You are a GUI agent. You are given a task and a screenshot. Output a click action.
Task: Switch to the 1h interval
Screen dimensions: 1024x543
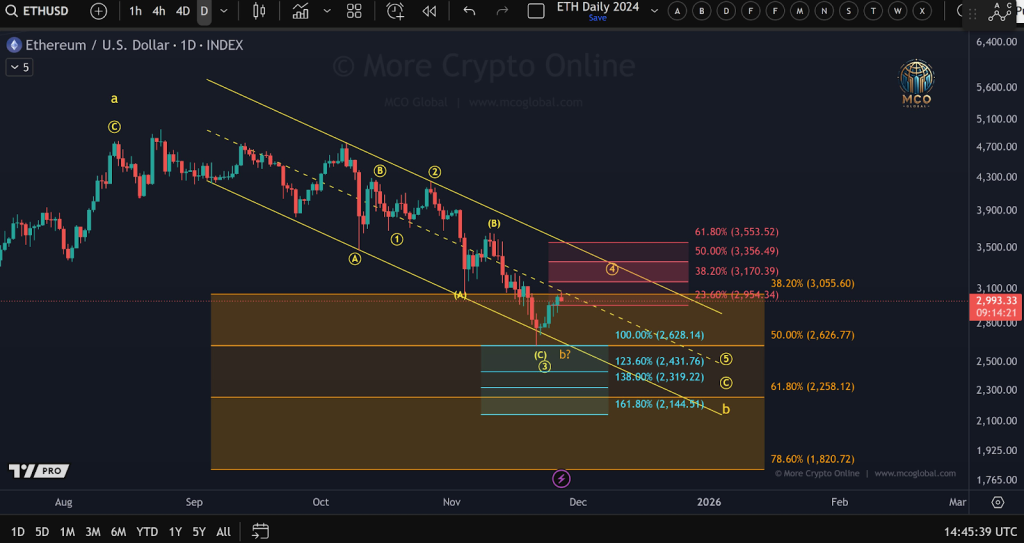(x=135, y=10)
